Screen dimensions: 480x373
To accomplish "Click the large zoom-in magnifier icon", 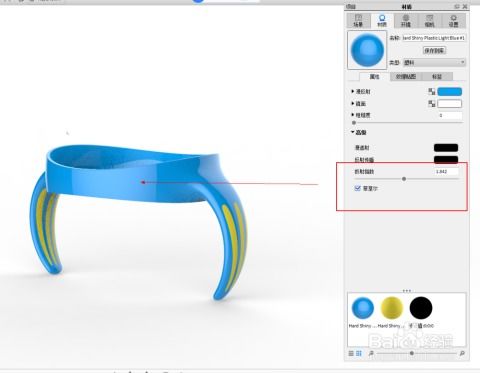I will [462, 353].
